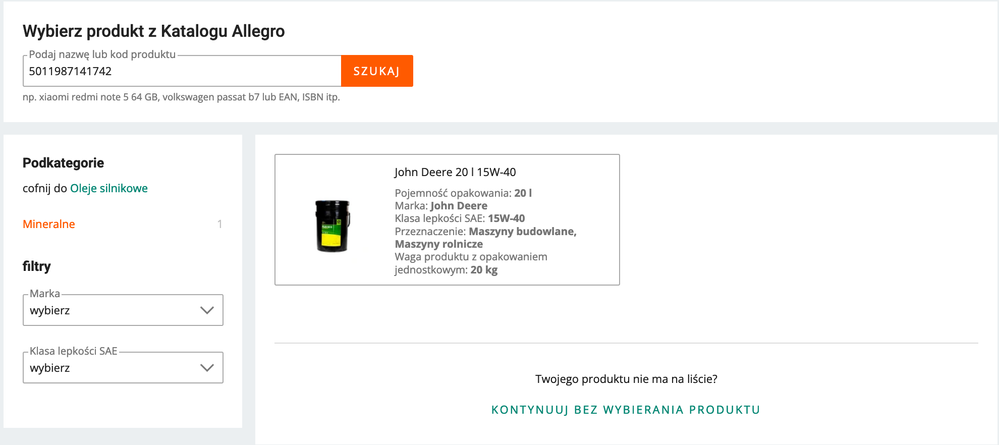Click the filtry heading
The height and width of the screenshot is (445, 999).
click(x=36, y=266)
